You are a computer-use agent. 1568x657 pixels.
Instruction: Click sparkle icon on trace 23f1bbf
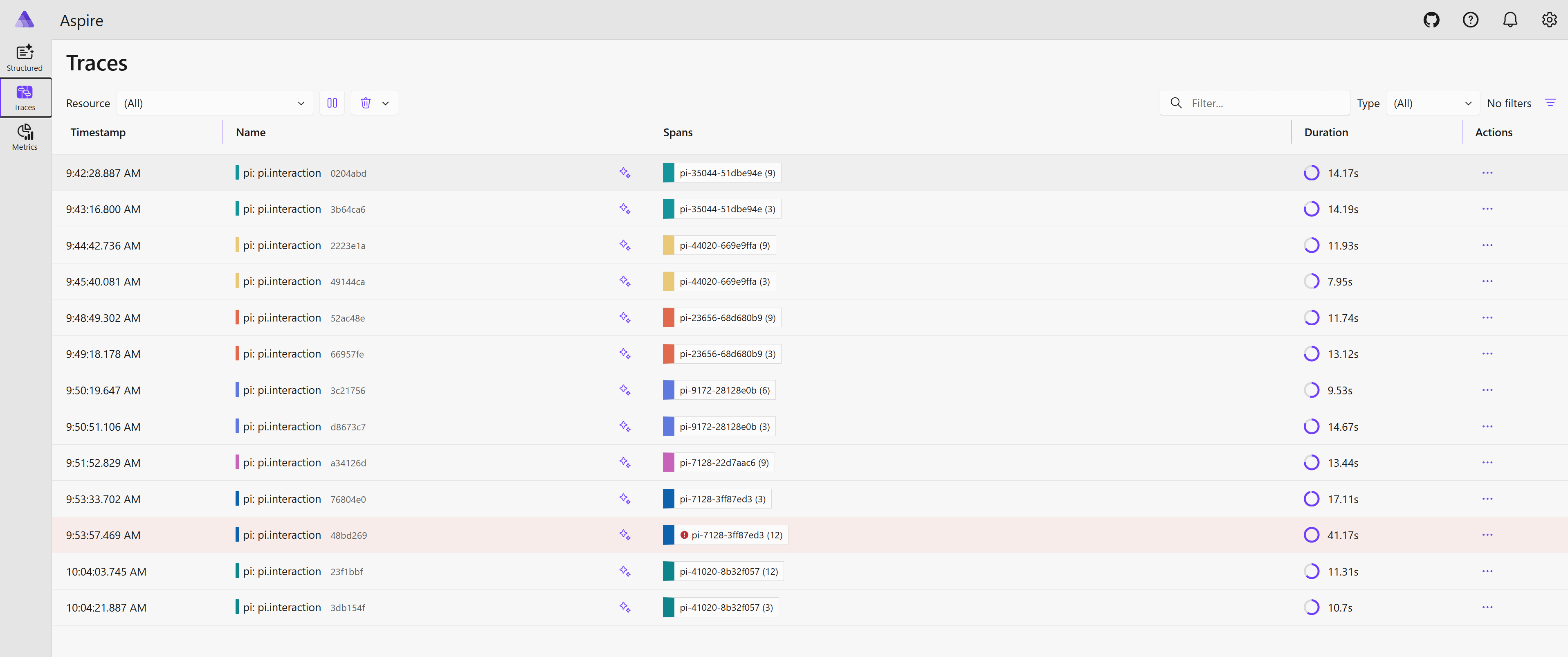point(625,572)
